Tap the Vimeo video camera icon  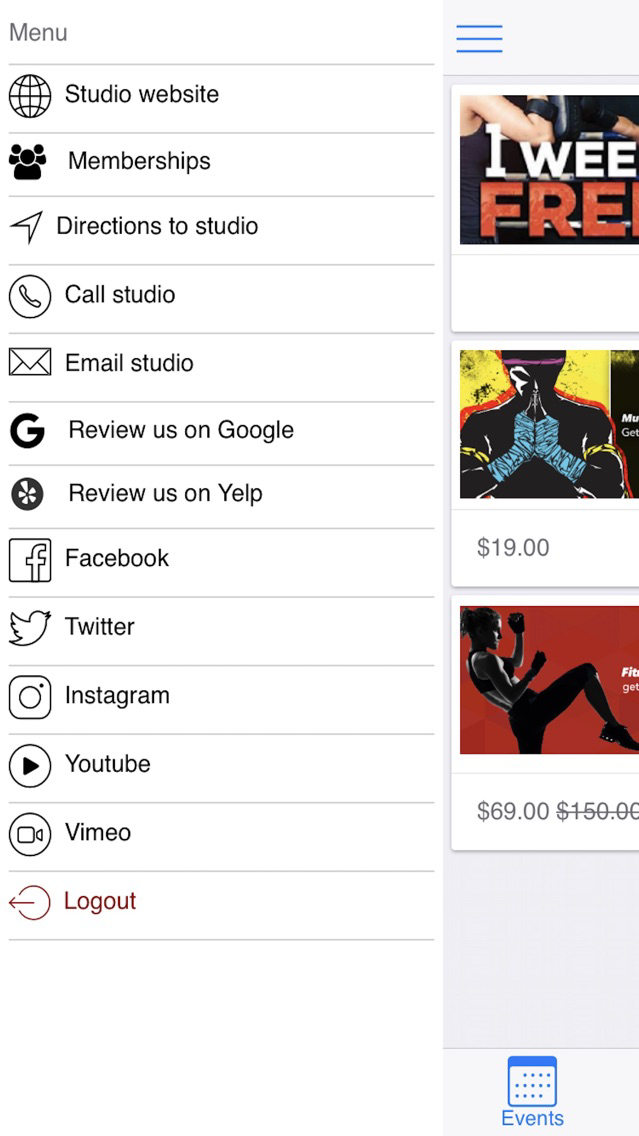[x=30, y=834]
